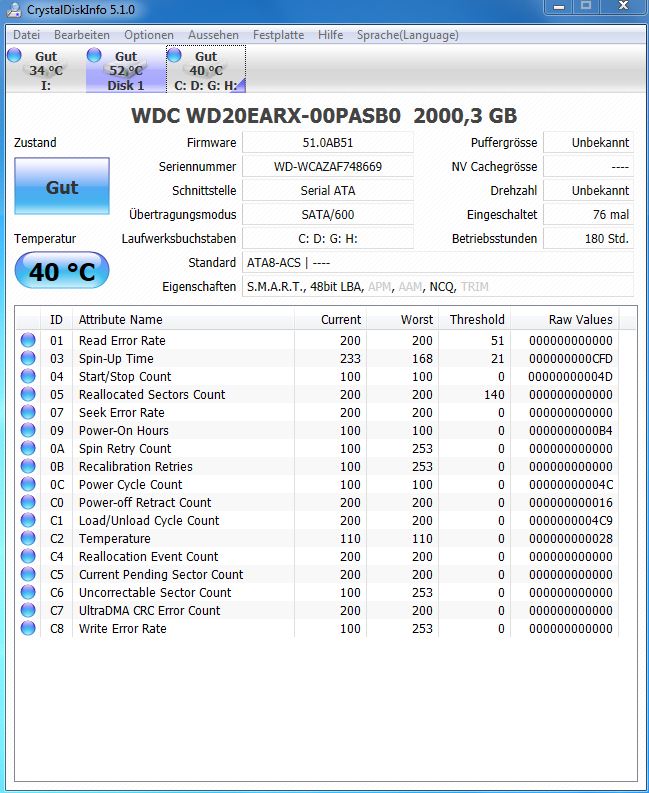Click the 40 °C temperature button
649x793 pixels.
[62, 271]
